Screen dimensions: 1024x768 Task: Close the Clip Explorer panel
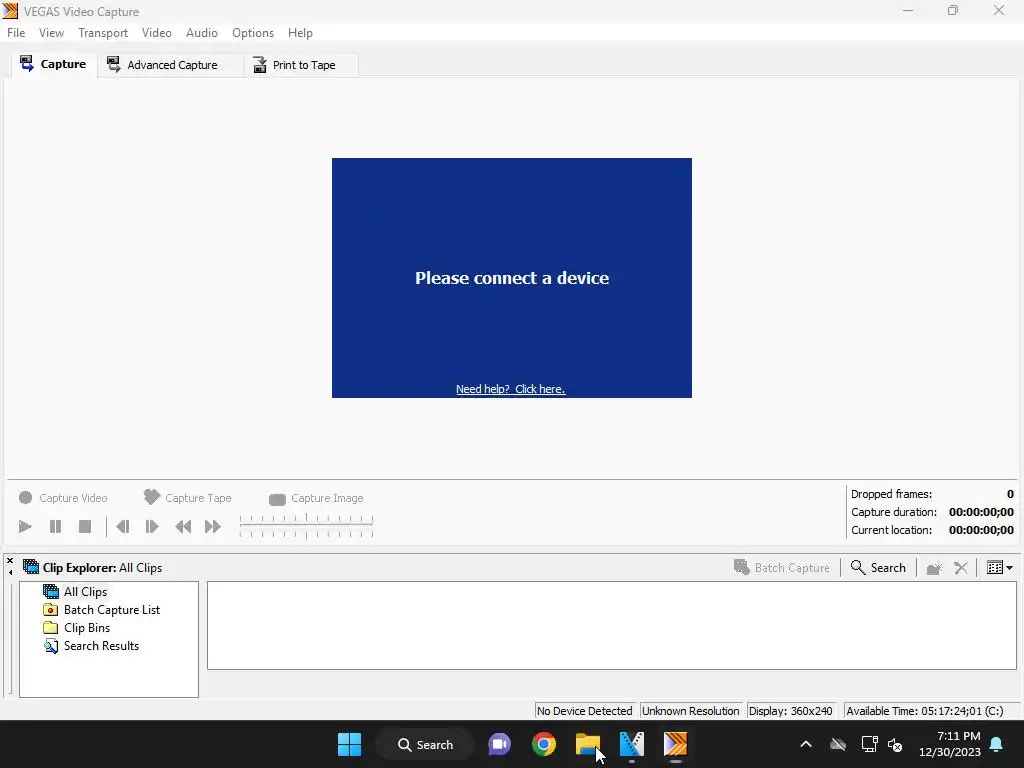pyautogui.click(x=10, y=561)
